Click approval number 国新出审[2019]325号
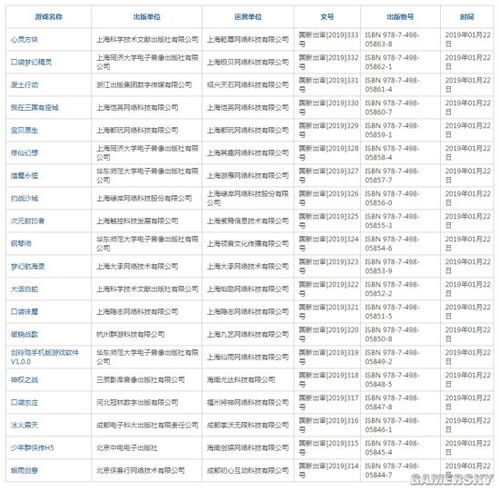 click(329, 221)
